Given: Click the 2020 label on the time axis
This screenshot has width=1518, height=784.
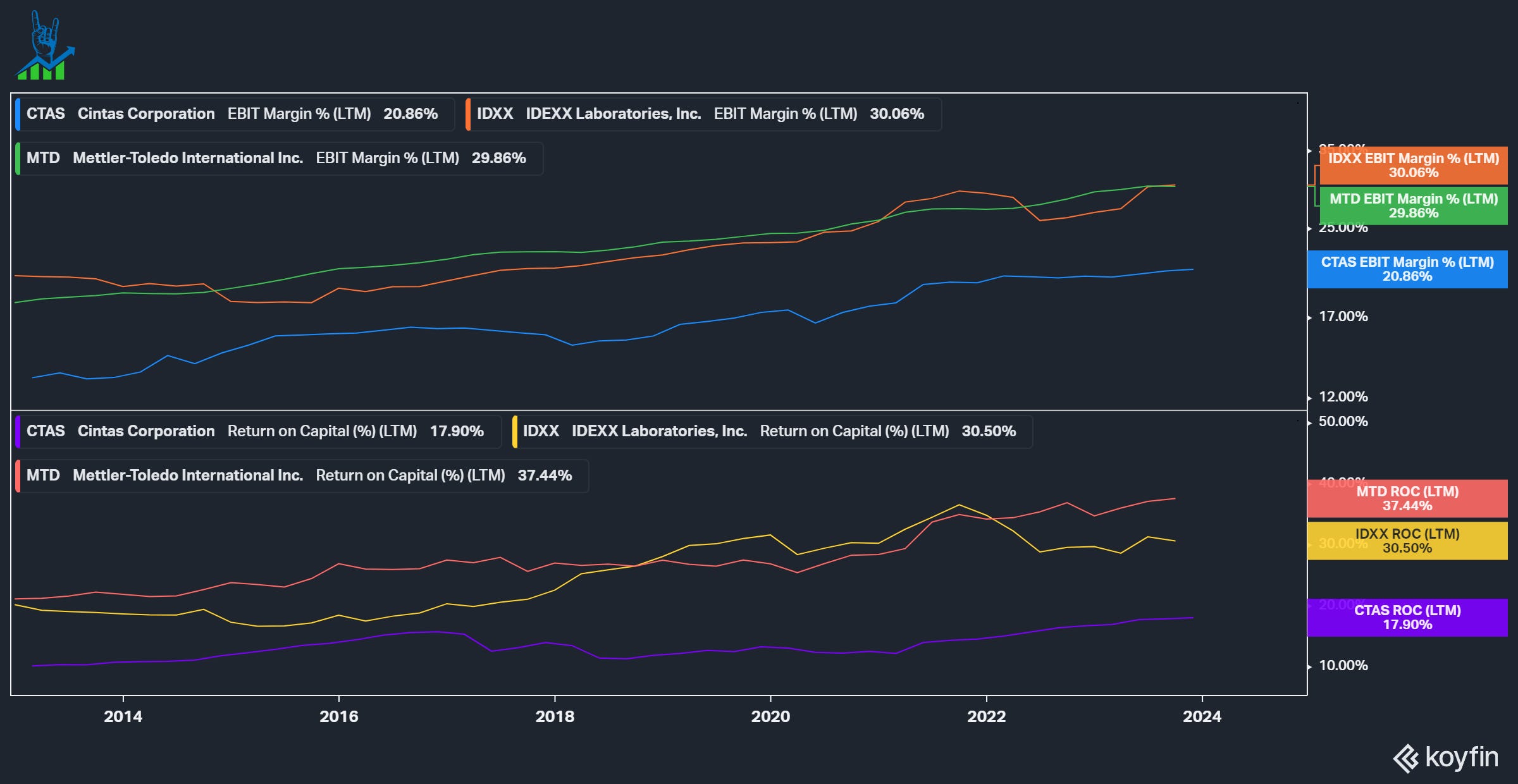Looking at the screenshot, I should (770, 717).
